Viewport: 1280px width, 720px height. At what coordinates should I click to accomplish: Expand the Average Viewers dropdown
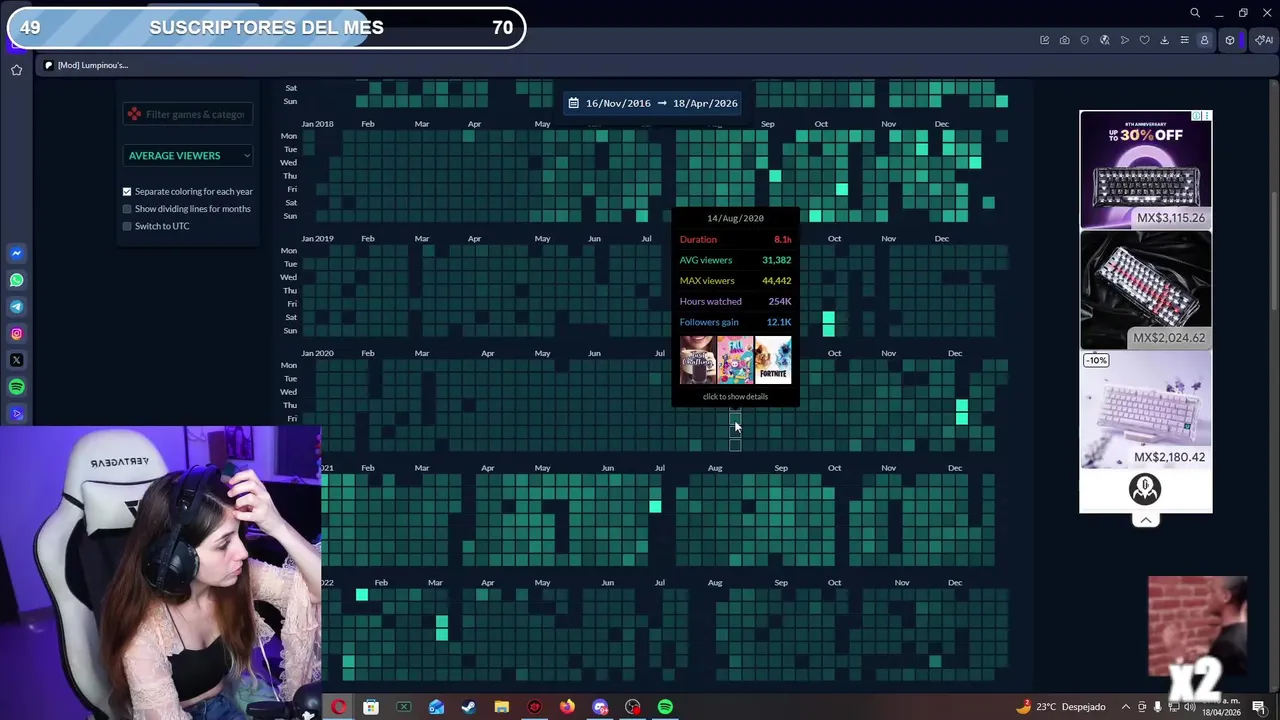point(188,155)
